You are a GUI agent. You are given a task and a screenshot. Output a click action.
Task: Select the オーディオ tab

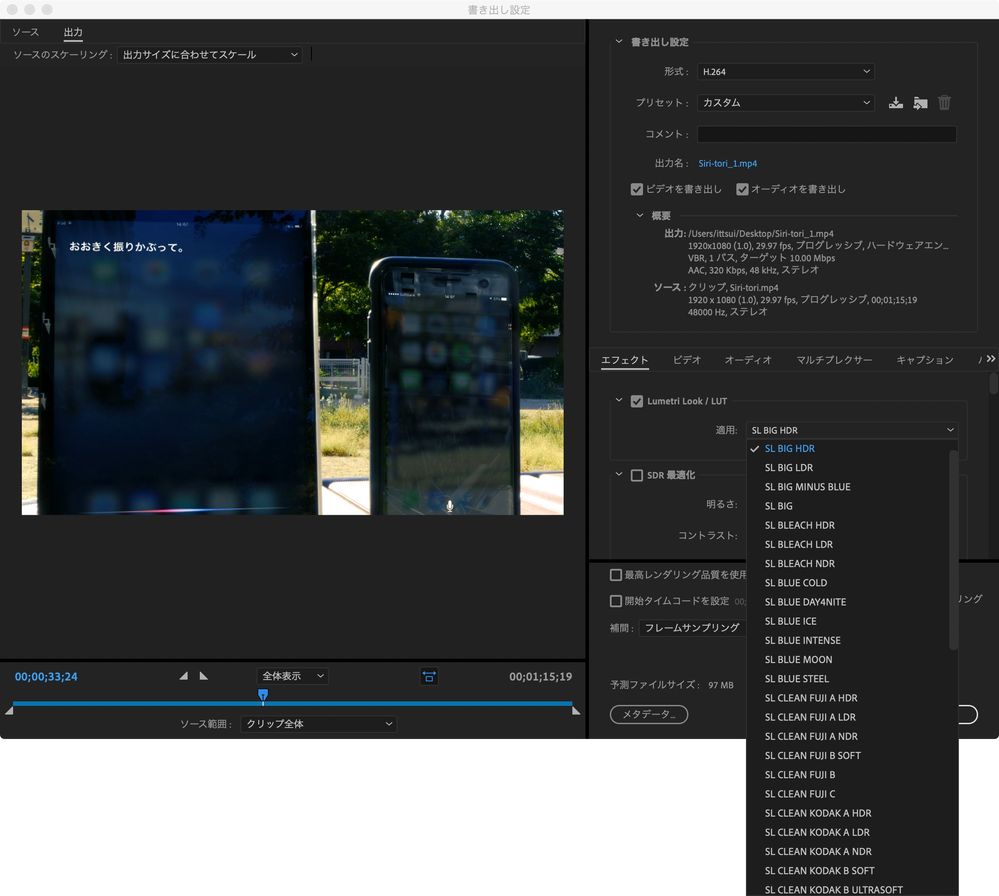point(748,360)
